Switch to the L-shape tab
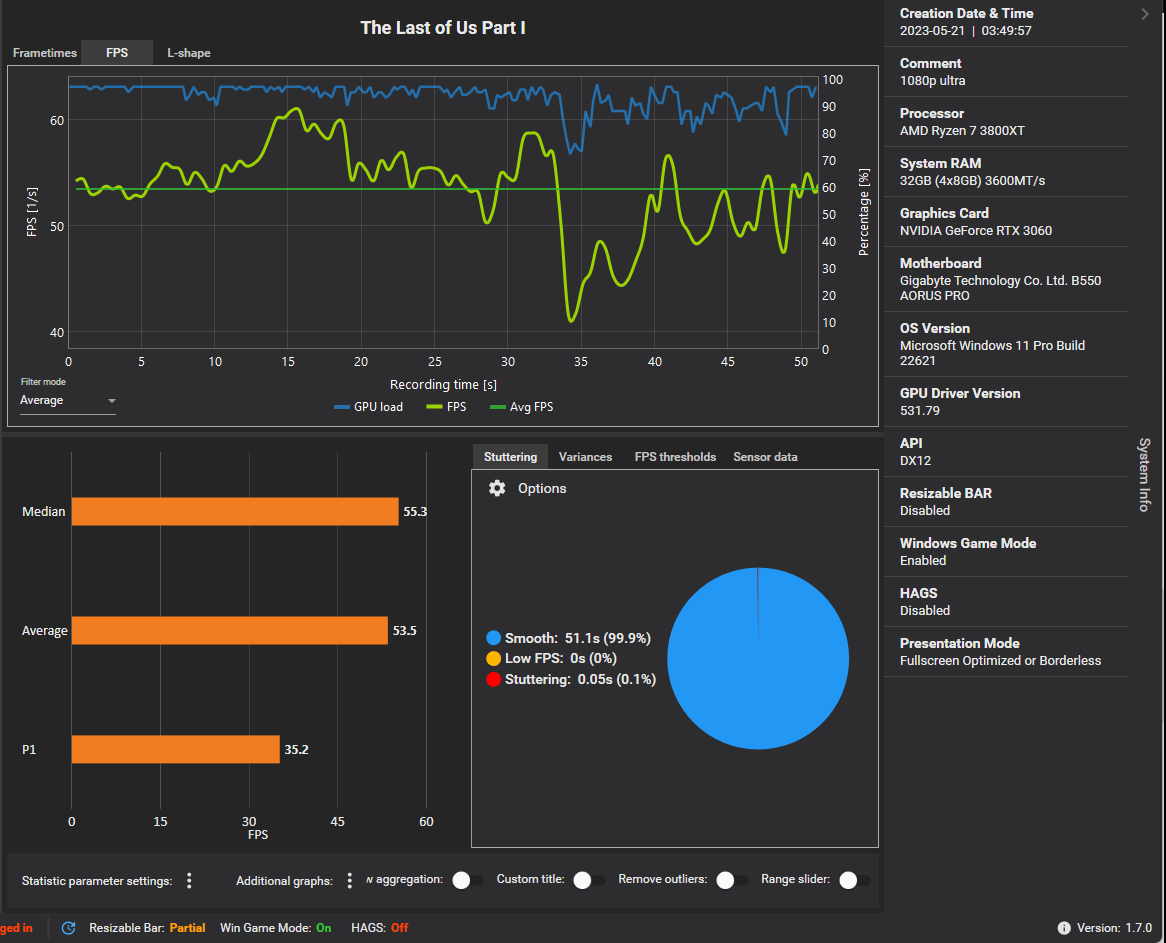The width and height of the screenshot is (1166, 943). click(189, 53)
